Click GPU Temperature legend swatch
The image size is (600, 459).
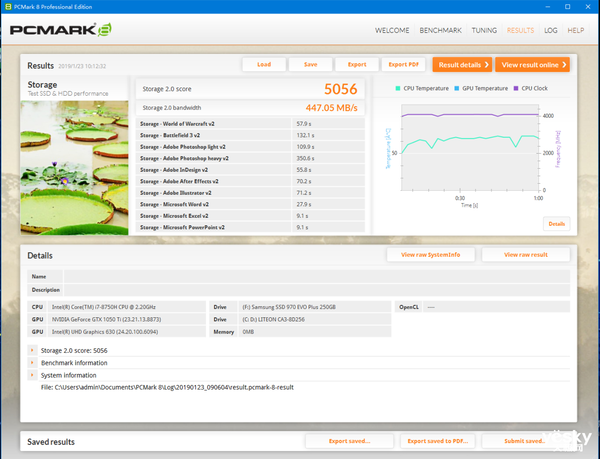tap(457, 88)
